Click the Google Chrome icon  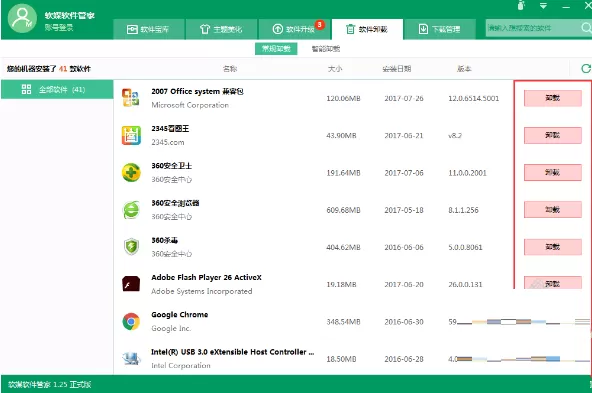tap(131, 322)
